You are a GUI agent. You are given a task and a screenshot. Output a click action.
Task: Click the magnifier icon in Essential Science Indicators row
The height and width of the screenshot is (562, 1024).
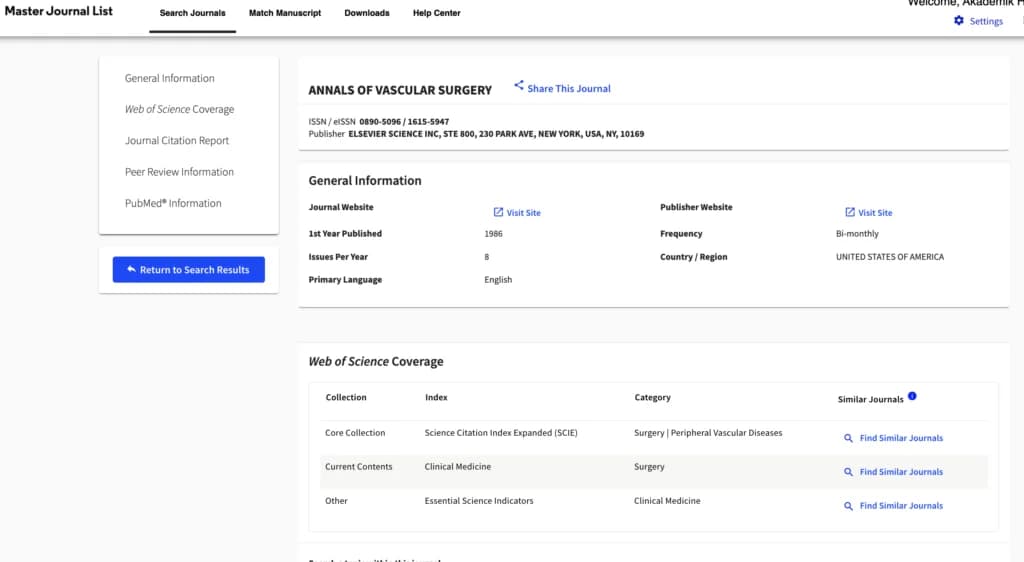[x=848, y=506]
